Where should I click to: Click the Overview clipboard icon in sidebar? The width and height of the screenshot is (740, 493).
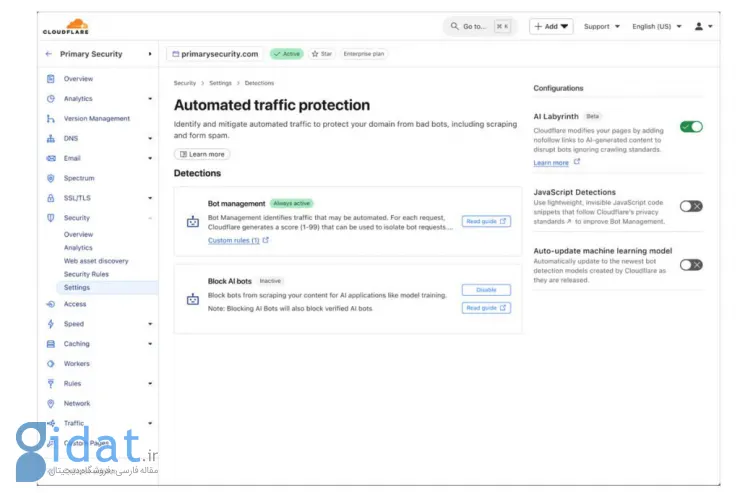click(50, 79)
